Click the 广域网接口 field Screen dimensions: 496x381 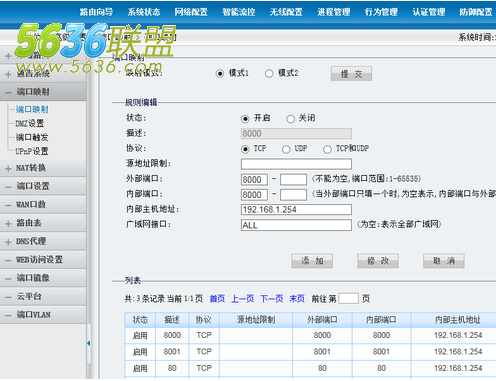(296, 225)
